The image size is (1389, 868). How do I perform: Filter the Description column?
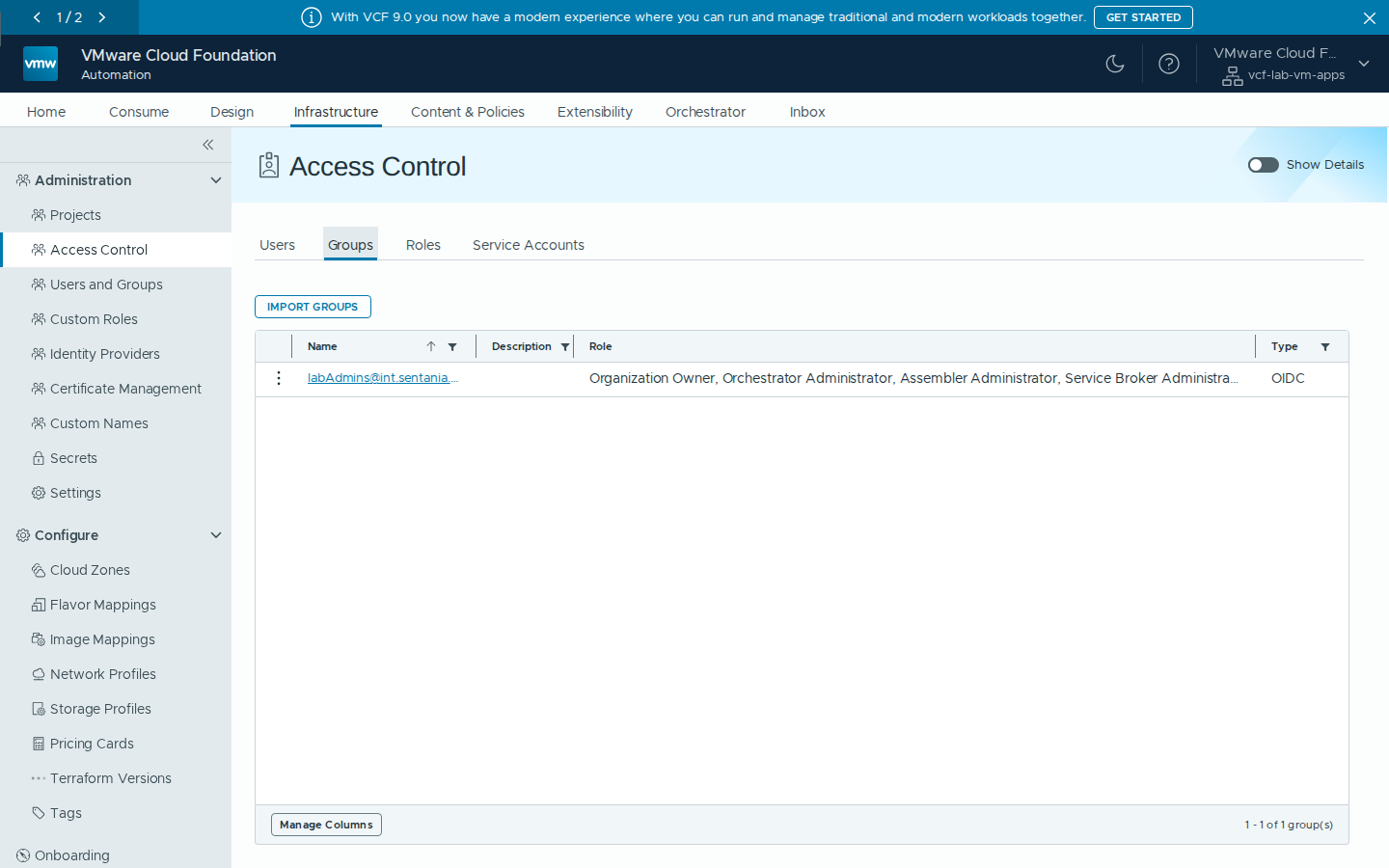[x=565, y=347]
